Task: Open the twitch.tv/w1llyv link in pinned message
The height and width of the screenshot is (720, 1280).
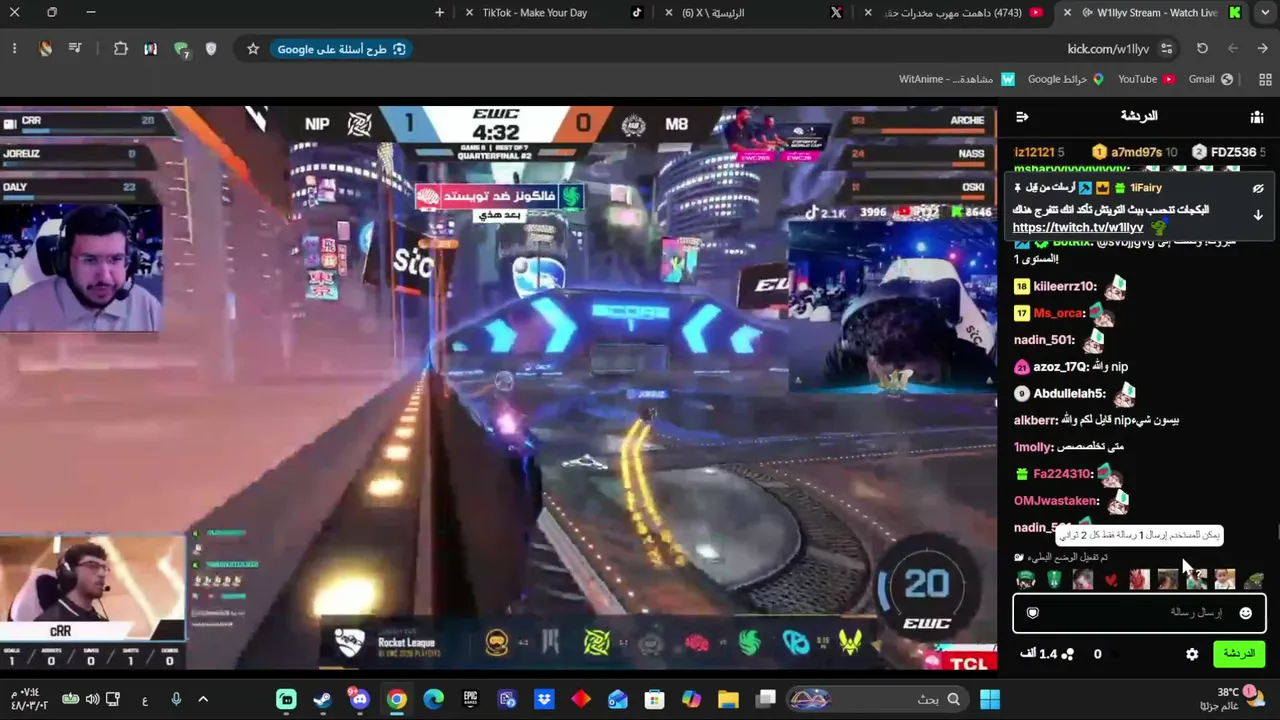Action: 1078,228
